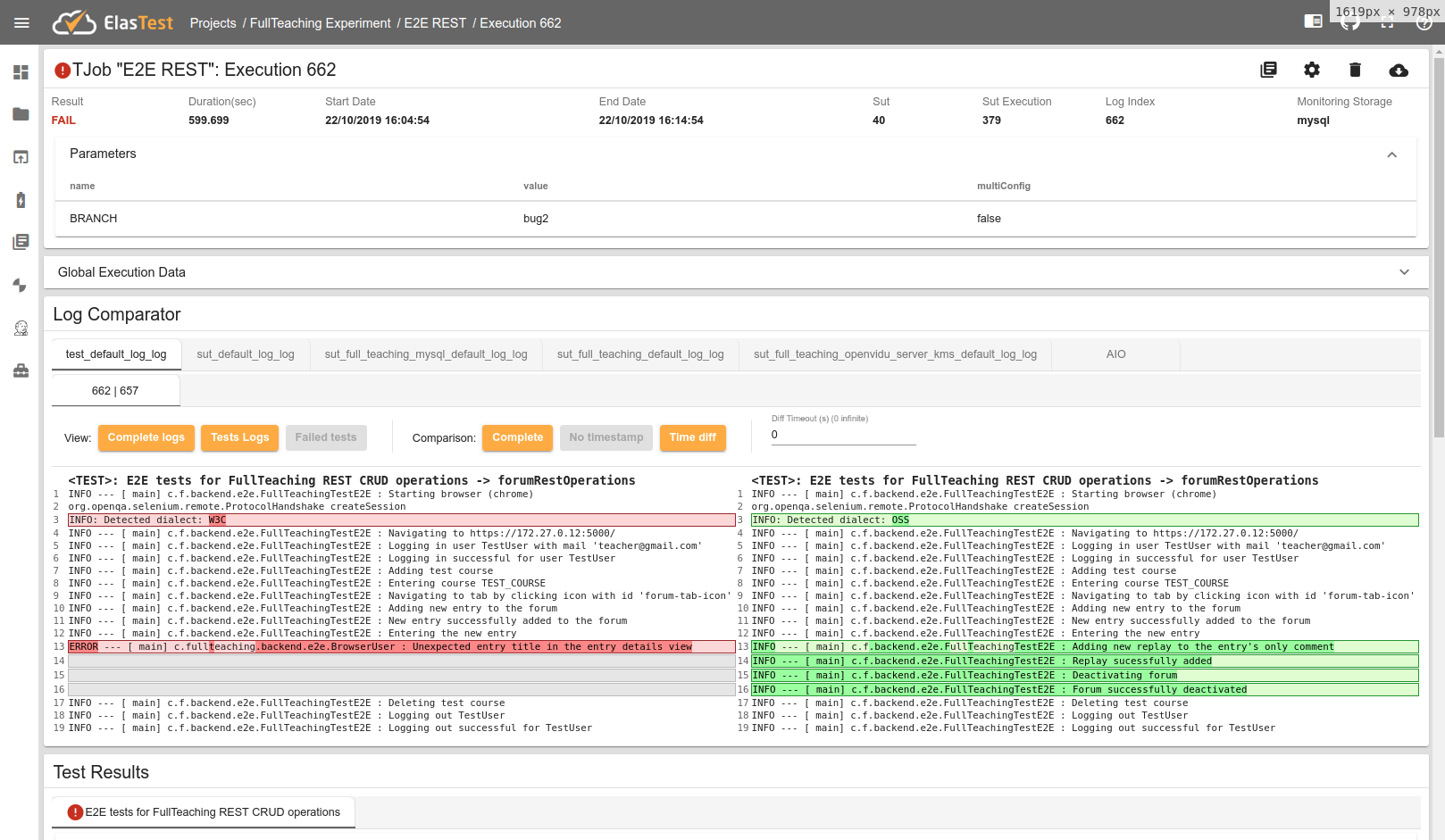The width and height of the screenshot is (1445, 840).
Task: Click the Diff Timeout input field
Action: (x=843, y=435)
